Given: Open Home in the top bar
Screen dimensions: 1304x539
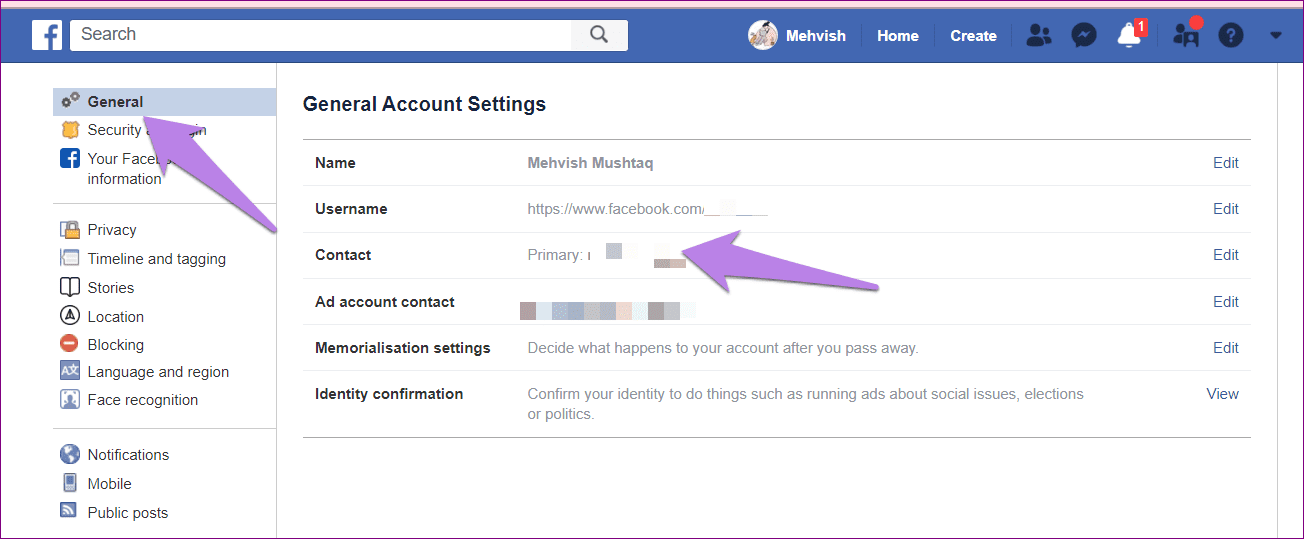Looking at the screenshot, I should click(x=898, y=36).
